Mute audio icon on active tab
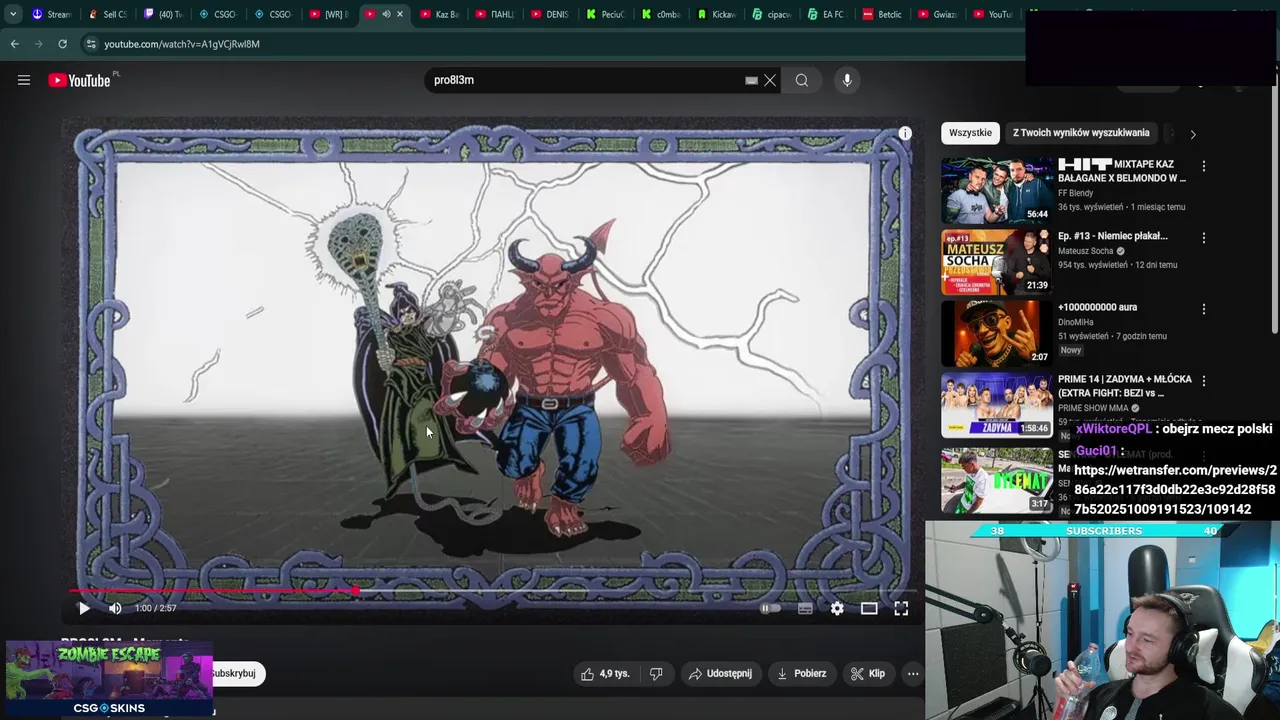The height and width of the screenshot is (720, 1280). point(386,14)
